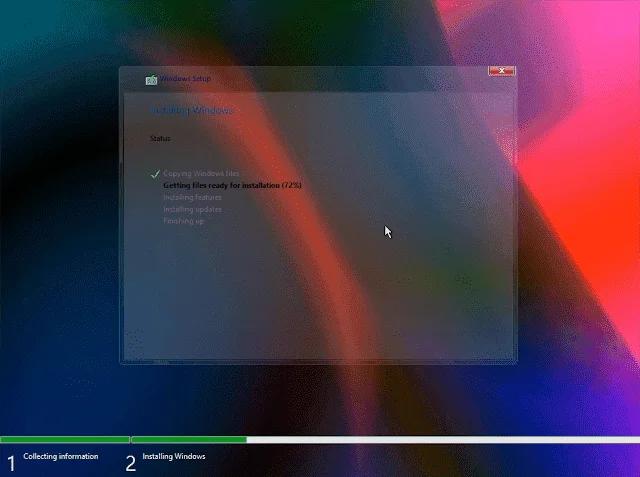The width and height of the screenshot is (640, 477).
Task: Click the 'Finishing up' step
Action: point(183,221)
